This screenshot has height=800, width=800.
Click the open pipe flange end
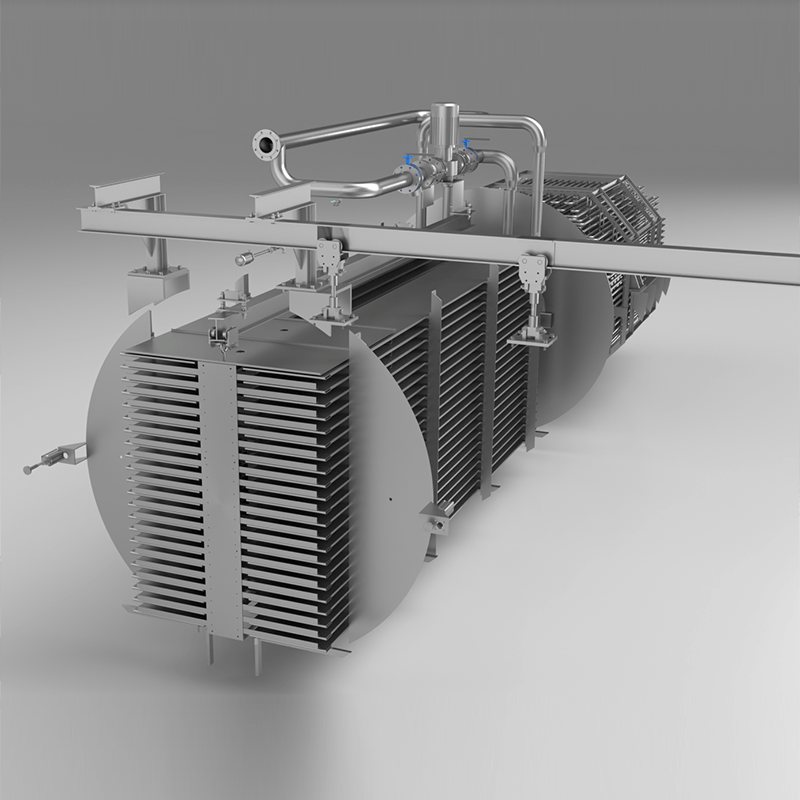265,145
